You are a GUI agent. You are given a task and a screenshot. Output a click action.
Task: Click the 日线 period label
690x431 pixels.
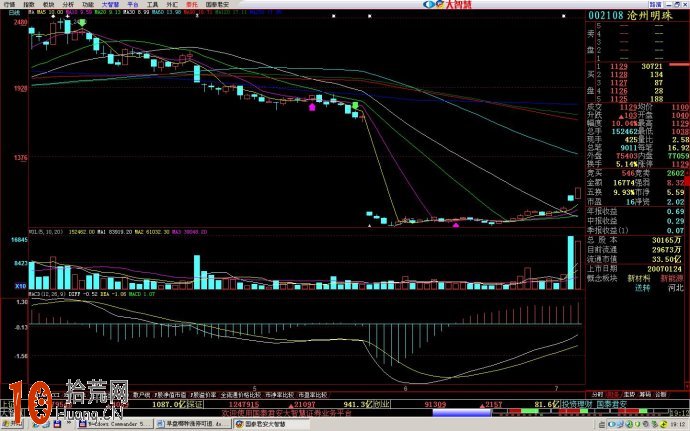click(x=15, y=13)
